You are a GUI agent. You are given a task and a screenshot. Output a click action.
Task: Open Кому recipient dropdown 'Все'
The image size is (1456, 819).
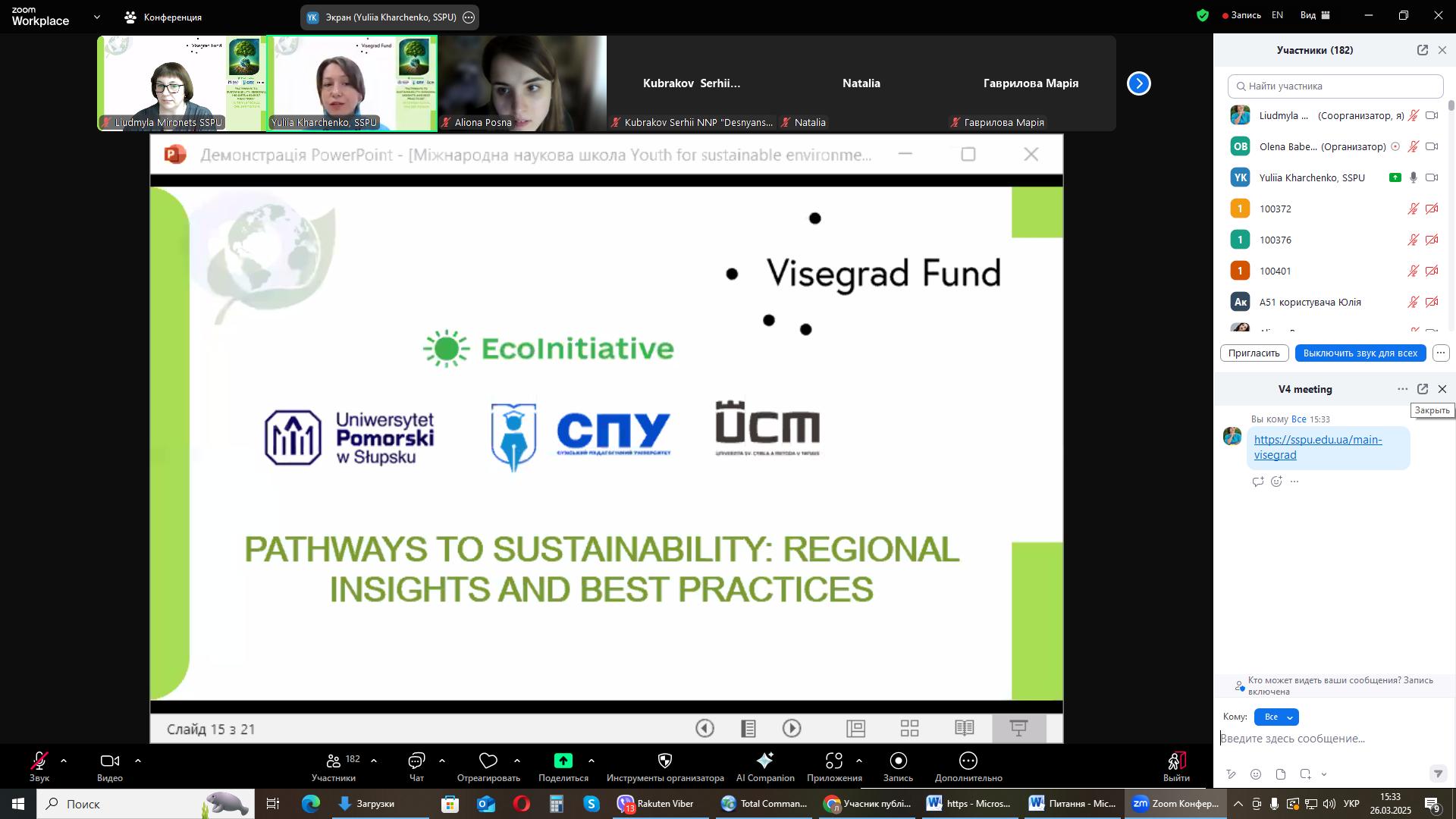coord(1276,717)
